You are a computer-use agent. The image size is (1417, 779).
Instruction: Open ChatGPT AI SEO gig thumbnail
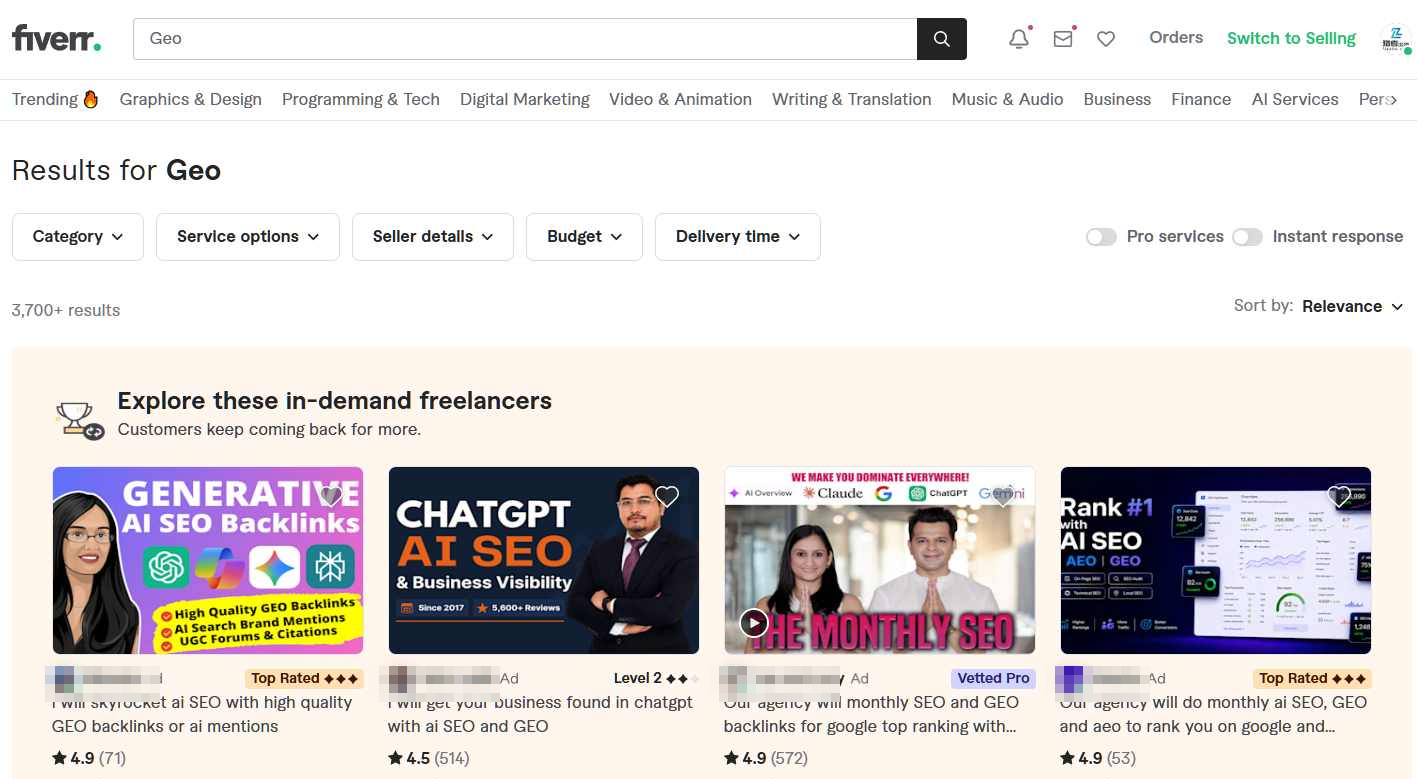(544, 560)
